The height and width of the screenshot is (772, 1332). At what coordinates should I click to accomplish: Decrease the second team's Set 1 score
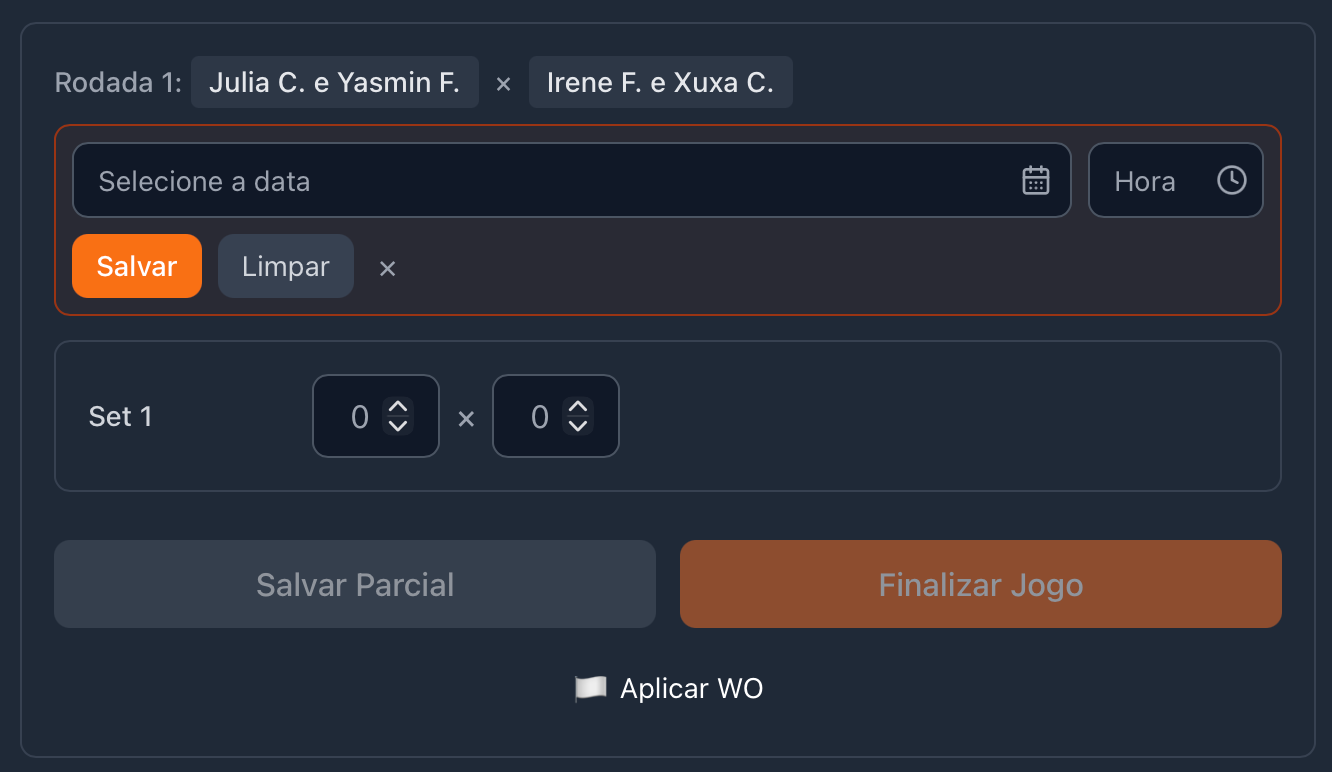[578, 426]
